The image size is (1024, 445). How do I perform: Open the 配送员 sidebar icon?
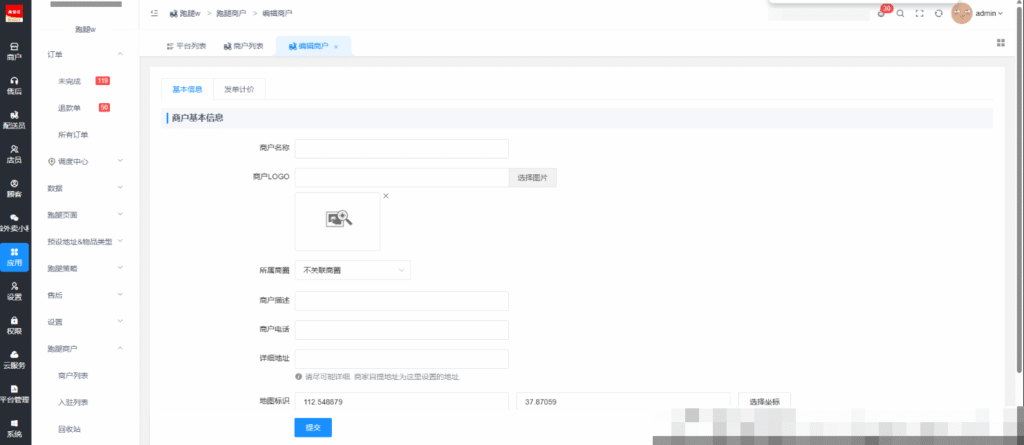click(14, 119)
